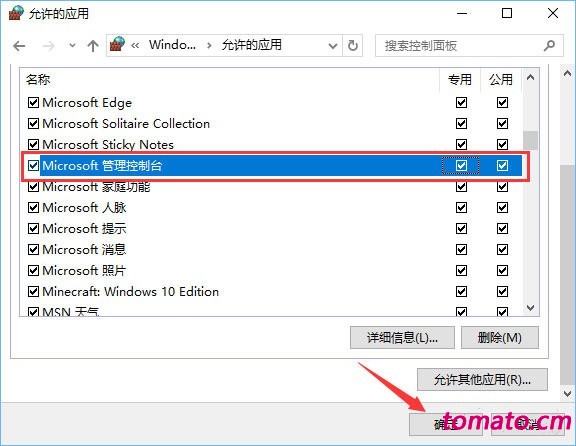Toggle Microsoft 人脉 private checkbox
The height and width of the screenshot is (446, 576).
pyautogui.click(x=461, y=208)
